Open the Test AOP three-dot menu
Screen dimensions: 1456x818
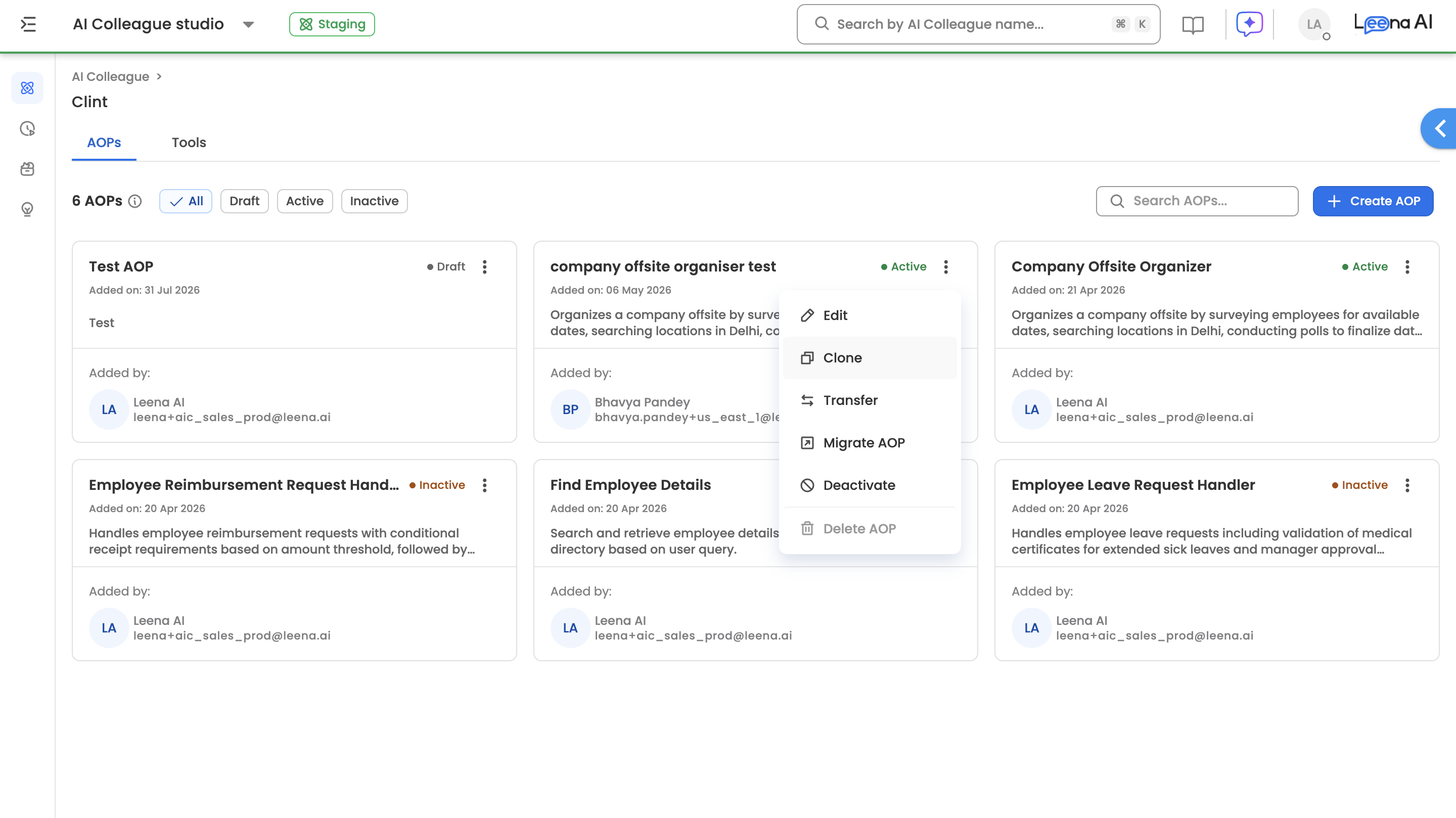(x=484, y=267)
